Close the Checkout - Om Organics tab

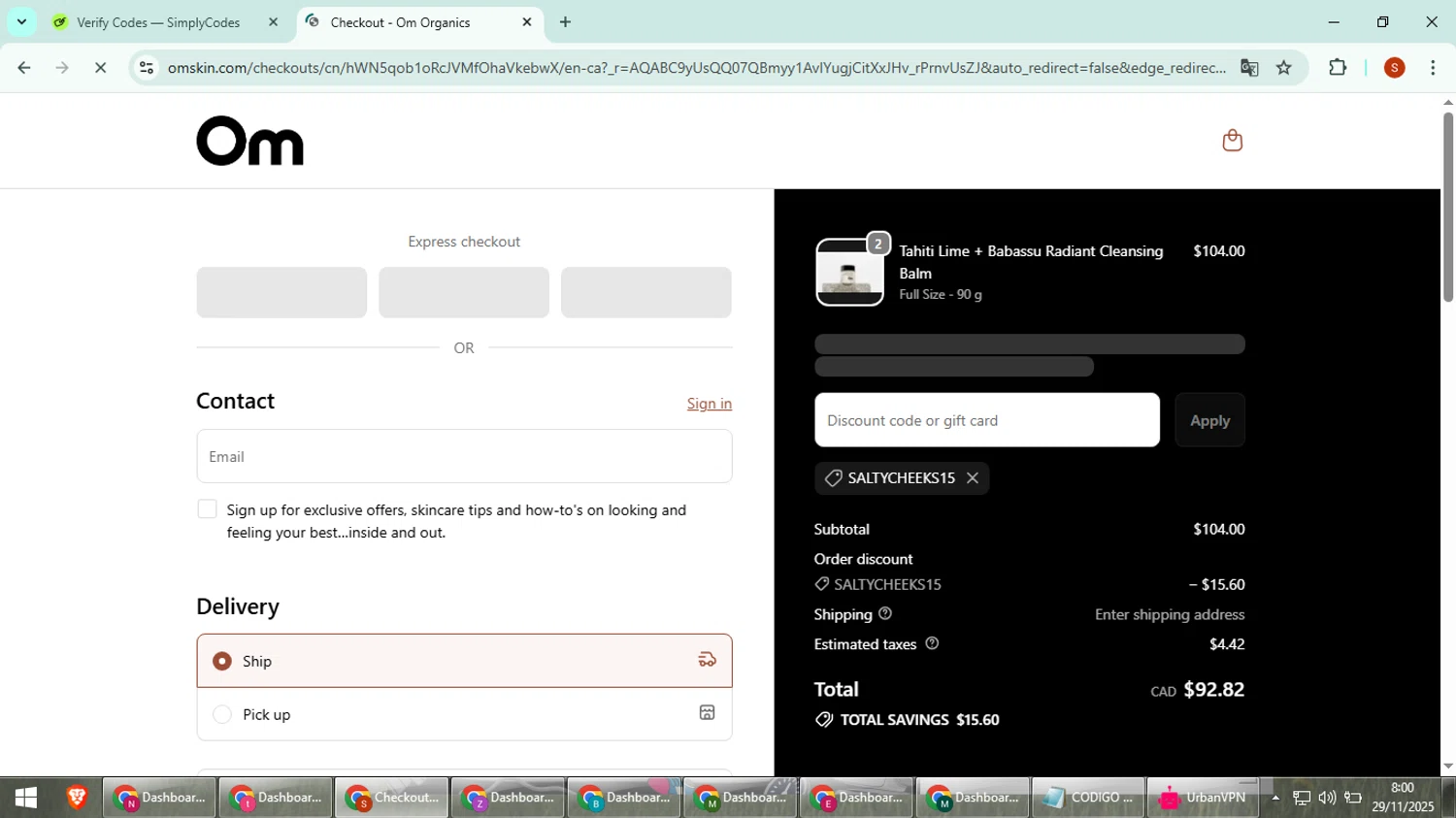[x=527, y=22]
